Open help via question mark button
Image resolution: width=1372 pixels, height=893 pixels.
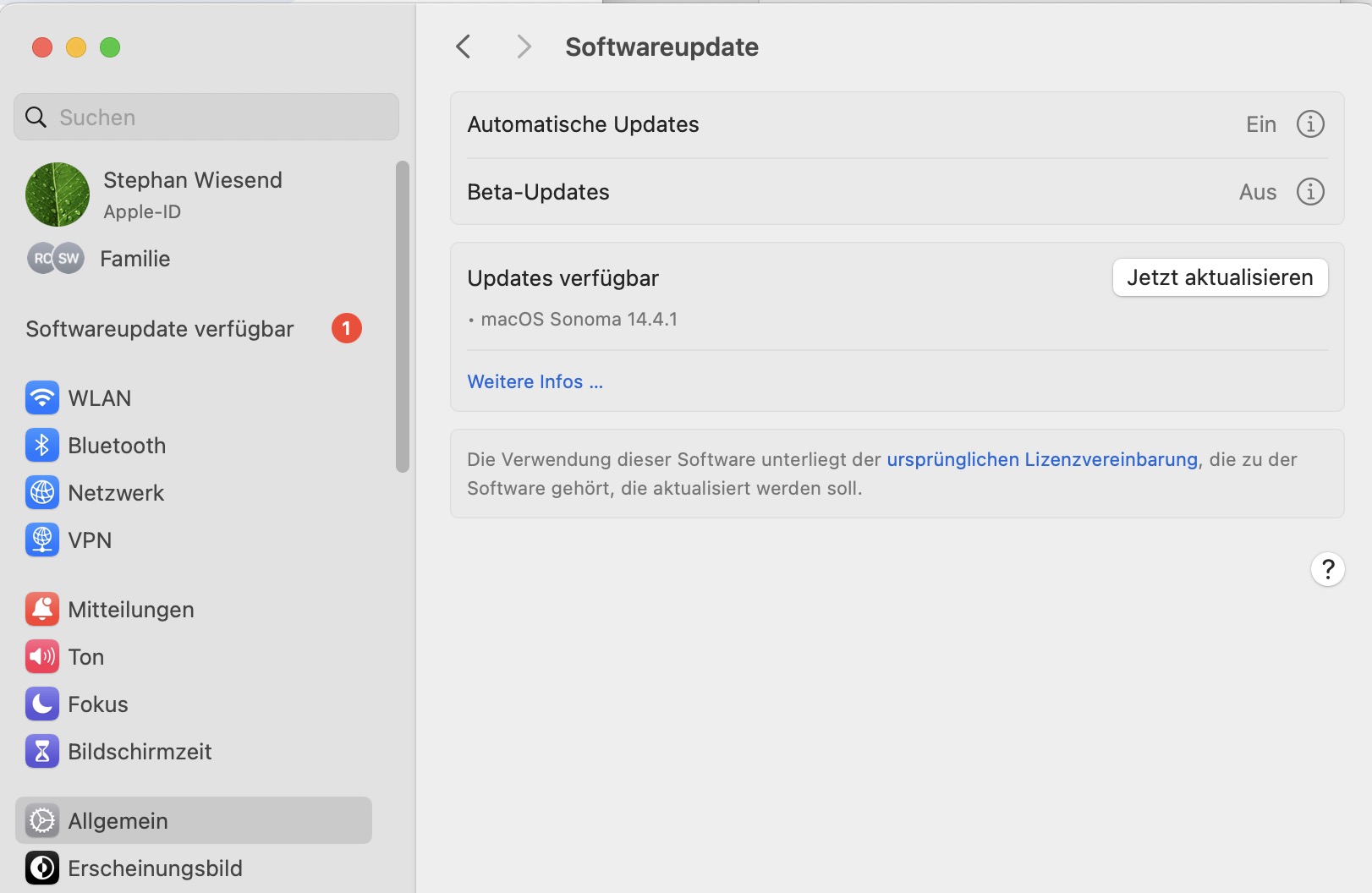(x=1328, y=569)
